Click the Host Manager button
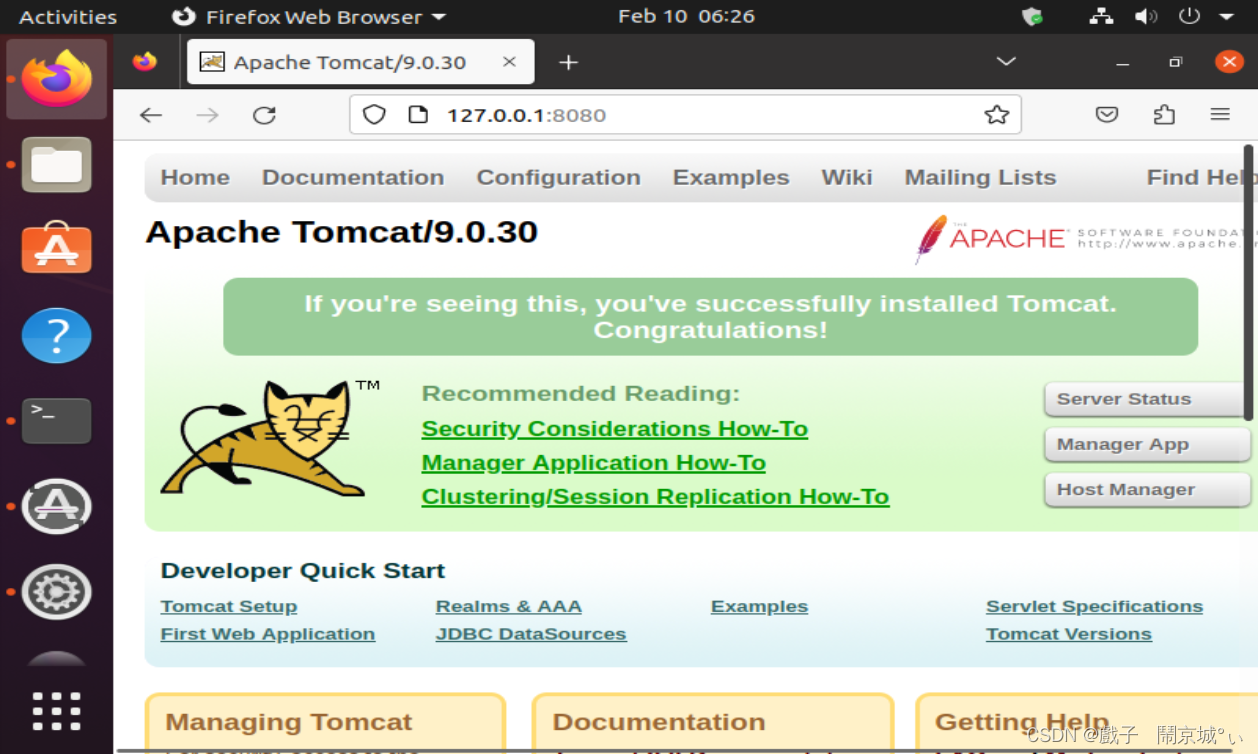The height and width of the screenshot is (754, 1258). 1147,490
